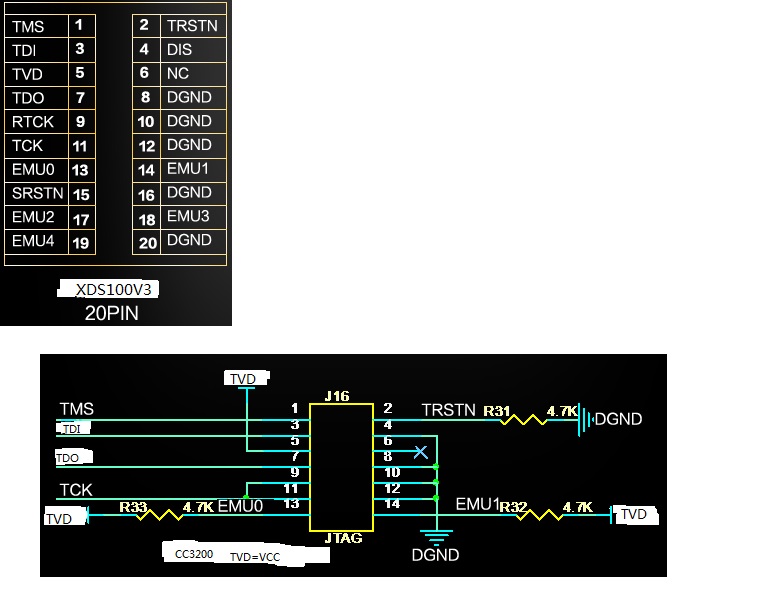Click the TVD power label above the connector

[x=243, y=379]
